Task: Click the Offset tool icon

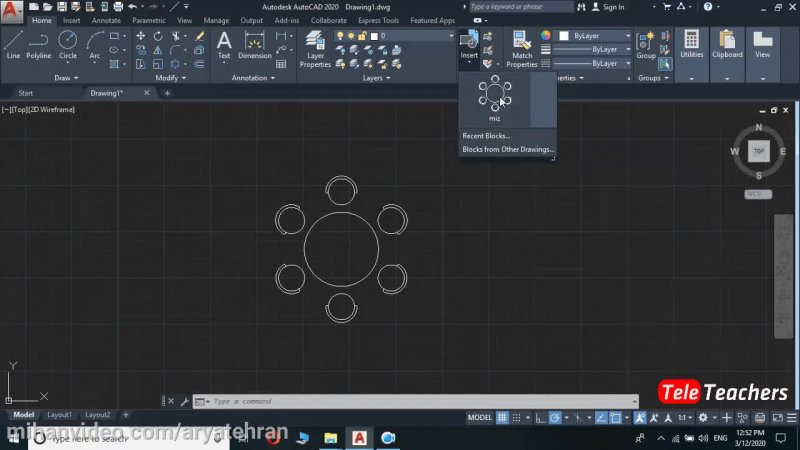Action: tap(199, 64)
